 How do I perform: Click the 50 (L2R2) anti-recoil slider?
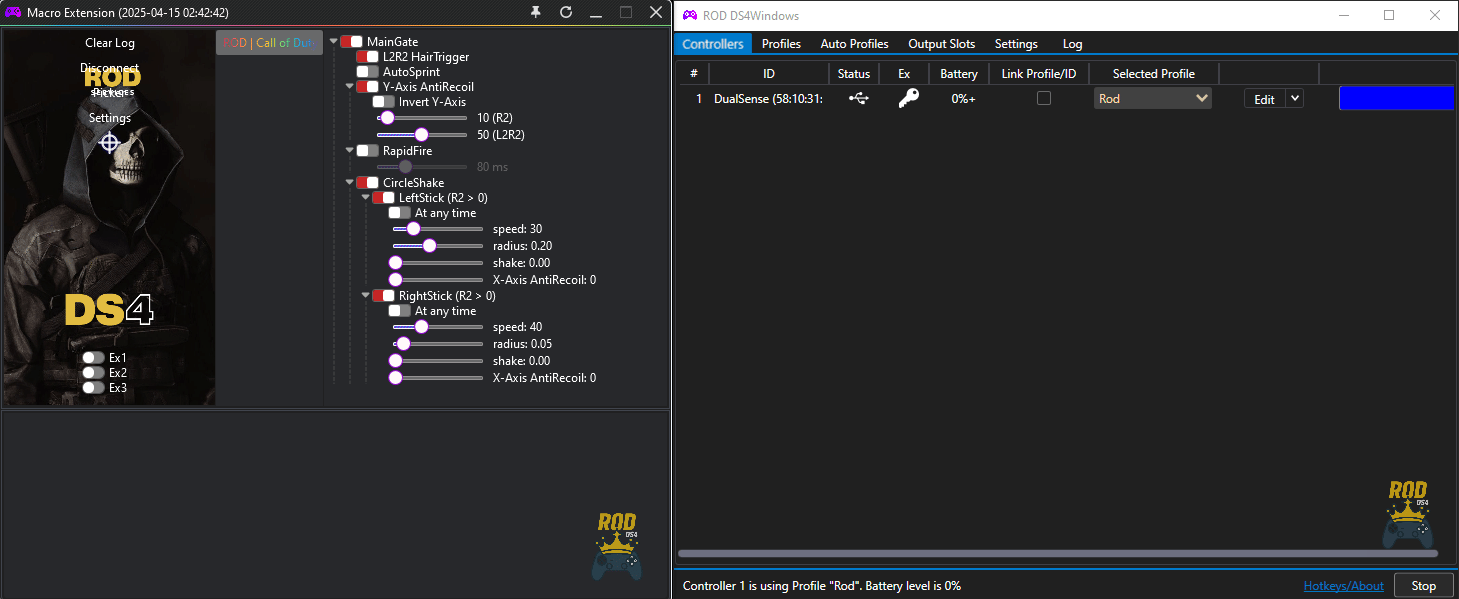point(421,134)
